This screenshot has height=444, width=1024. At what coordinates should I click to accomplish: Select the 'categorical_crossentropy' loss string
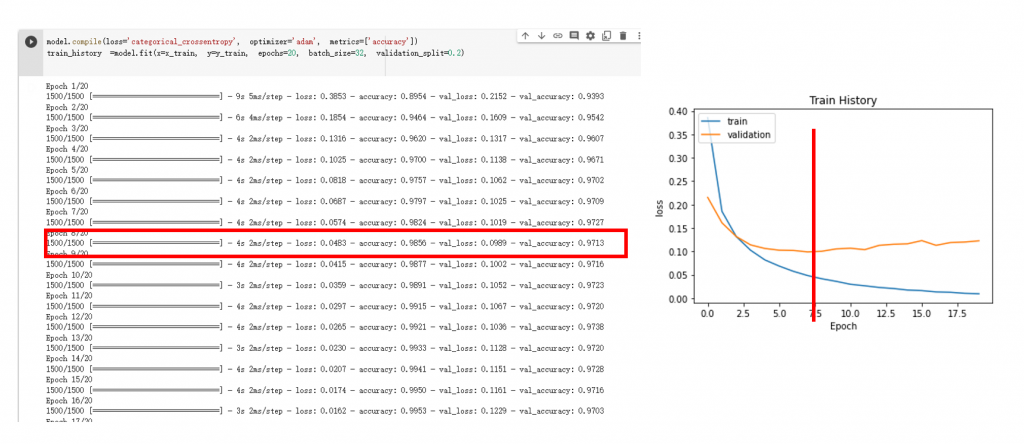click(184, 42)
